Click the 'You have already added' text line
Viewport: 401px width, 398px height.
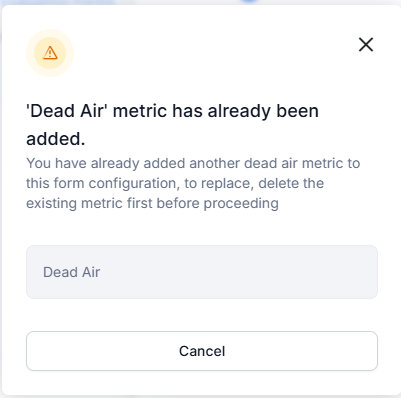pos(193,163)
